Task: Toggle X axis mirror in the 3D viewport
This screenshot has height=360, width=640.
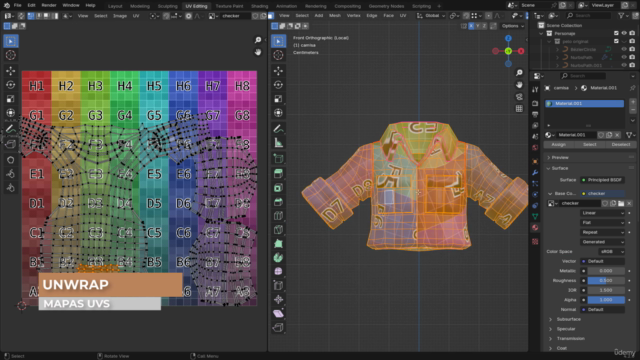Action: coord(471,26)
